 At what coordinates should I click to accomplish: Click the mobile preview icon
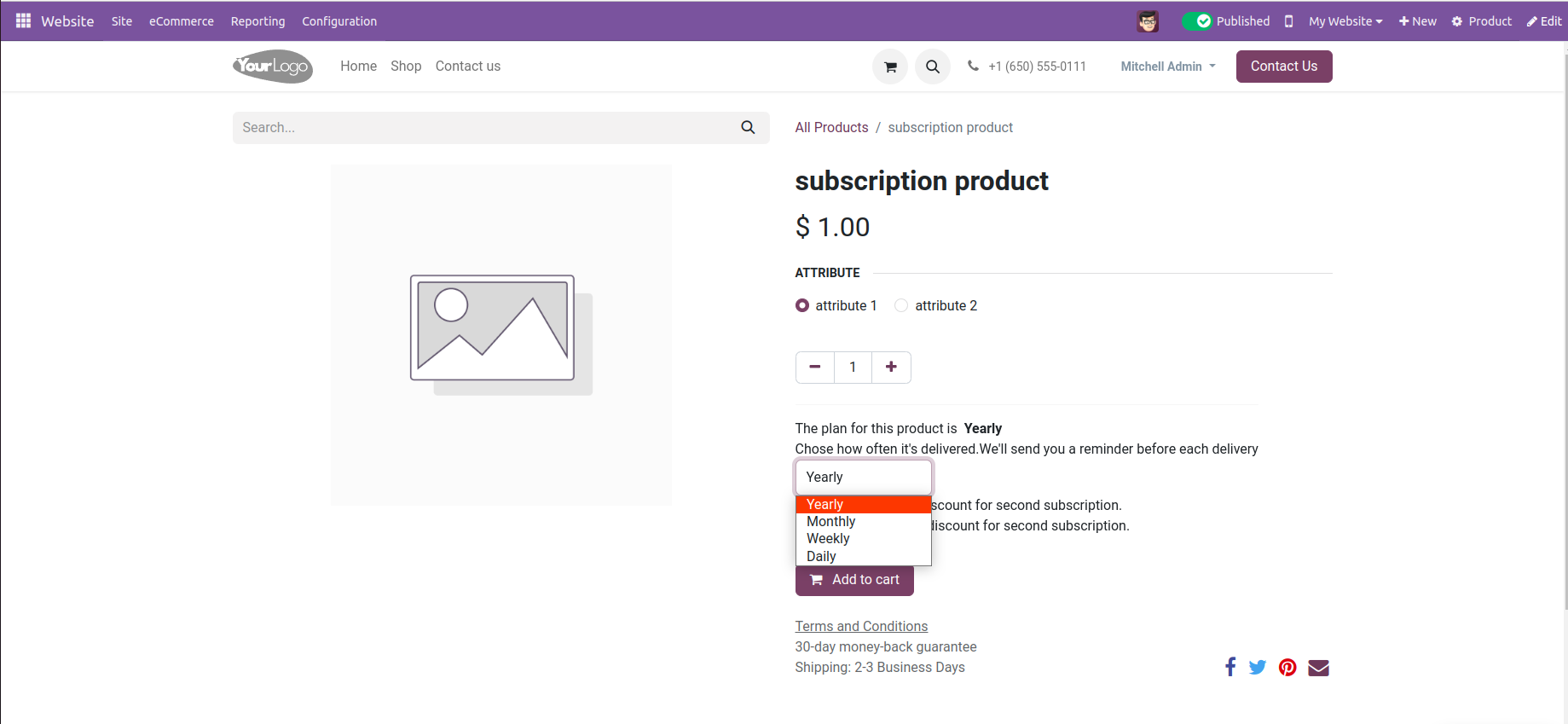1288,21
